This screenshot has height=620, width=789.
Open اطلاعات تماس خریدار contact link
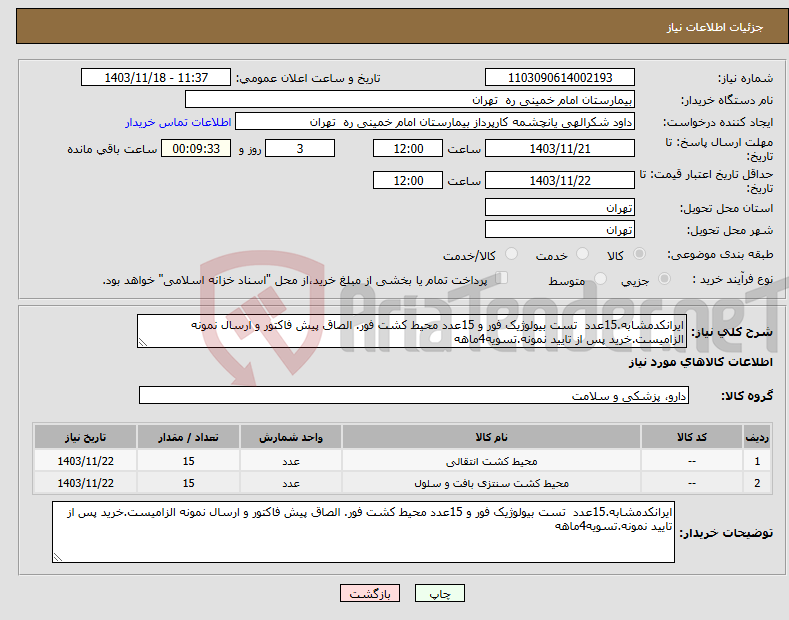(178, 122)
